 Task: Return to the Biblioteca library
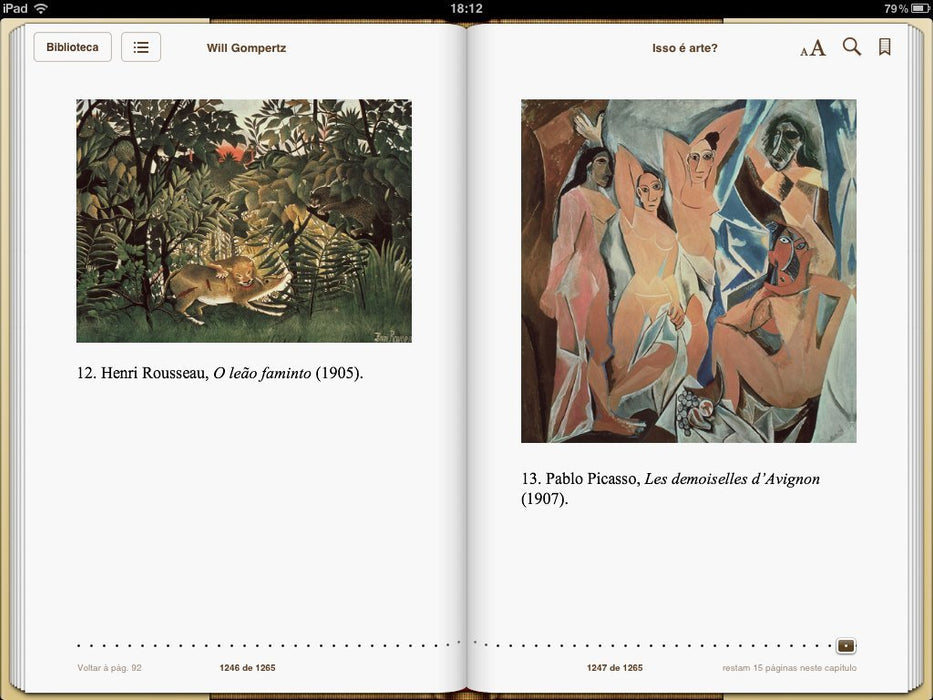tap(73, 47)
